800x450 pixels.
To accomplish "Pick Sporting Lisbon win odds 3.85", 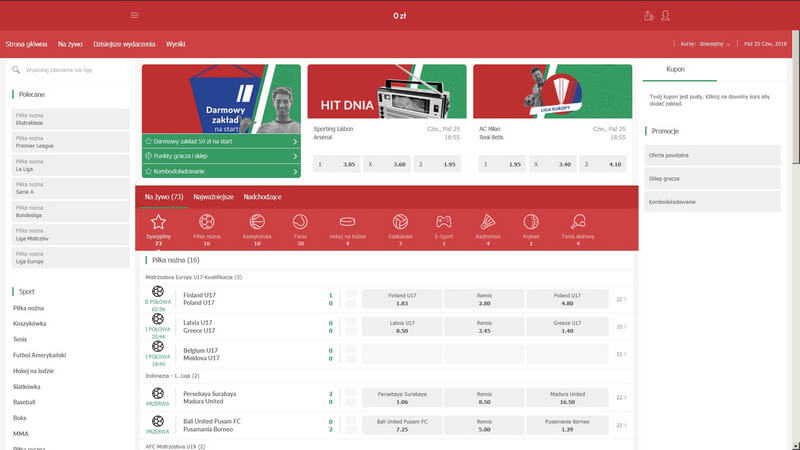I will (336, 164).
